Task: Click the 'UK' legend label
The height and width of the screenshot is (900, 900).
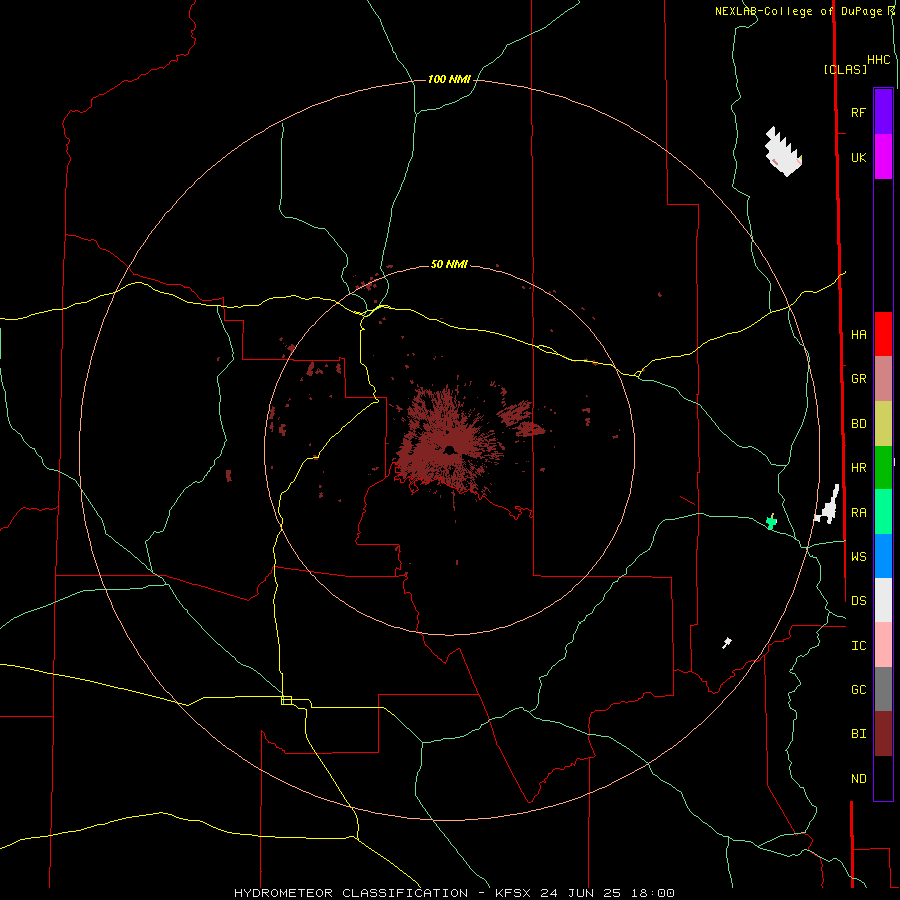Action: tap(859, 157)
